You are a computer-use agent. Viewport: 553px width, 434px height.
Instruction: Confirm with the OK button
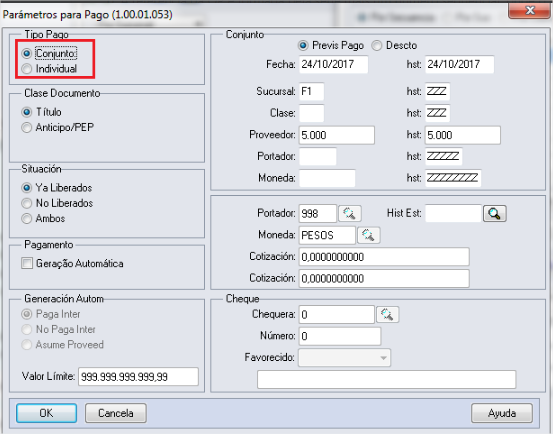point(46,413)
